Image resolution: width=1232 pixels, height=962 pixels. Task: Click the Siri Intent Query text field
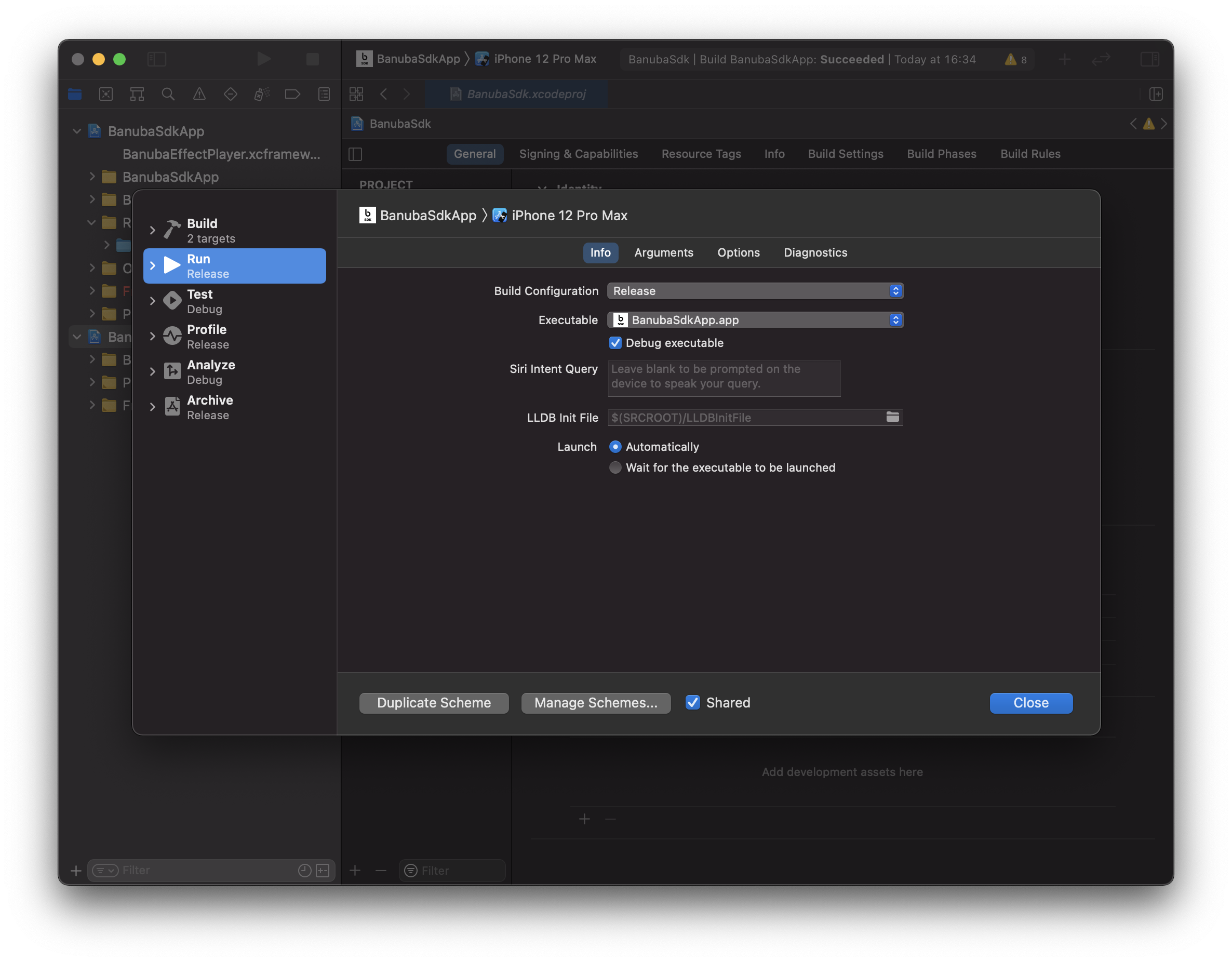point(724,378)
